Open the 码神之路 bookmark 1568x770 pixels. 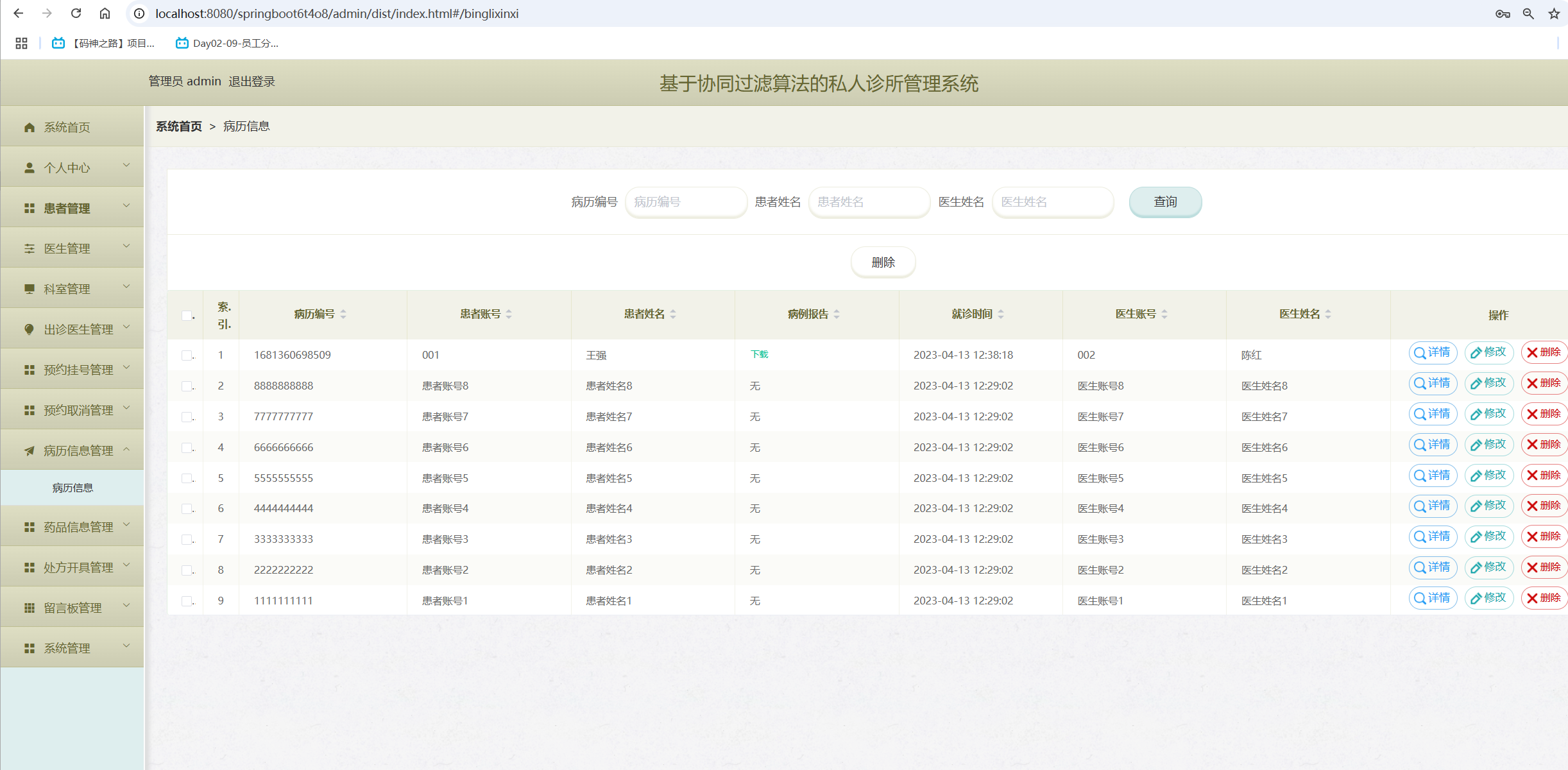(x=103, y=43)
